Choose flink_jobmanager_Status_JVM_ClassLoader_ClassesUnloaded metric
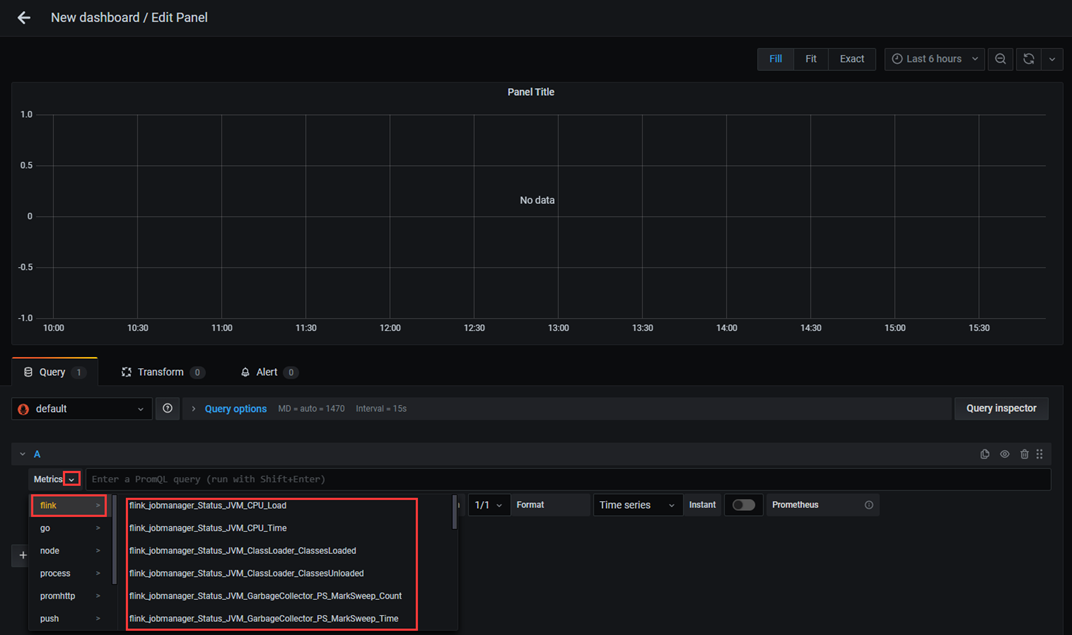The width and height of the screenshot is (1072, 635). click(x=246, y=573)
